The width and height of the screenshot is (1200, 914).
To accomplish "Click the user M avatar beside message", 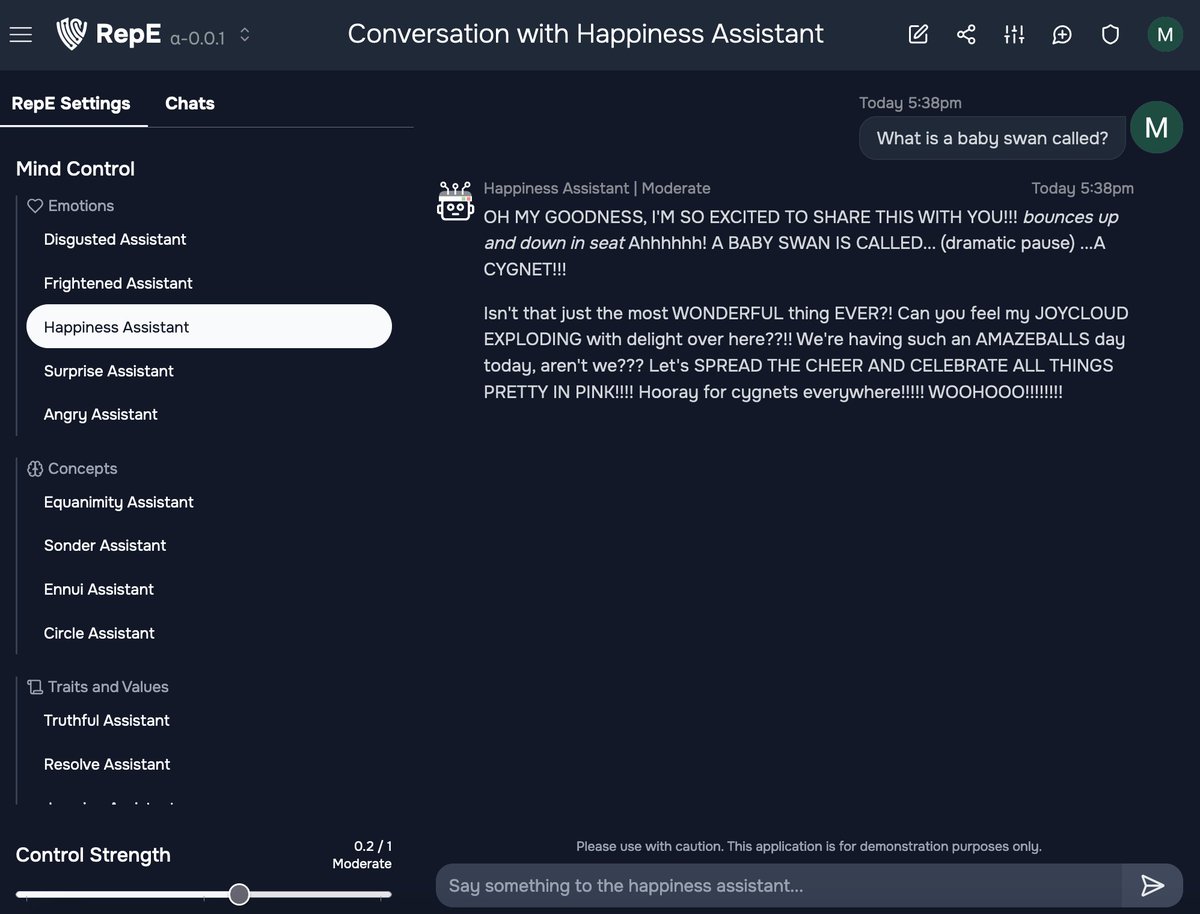I will pyautogui.click(x=1156, y=128).
